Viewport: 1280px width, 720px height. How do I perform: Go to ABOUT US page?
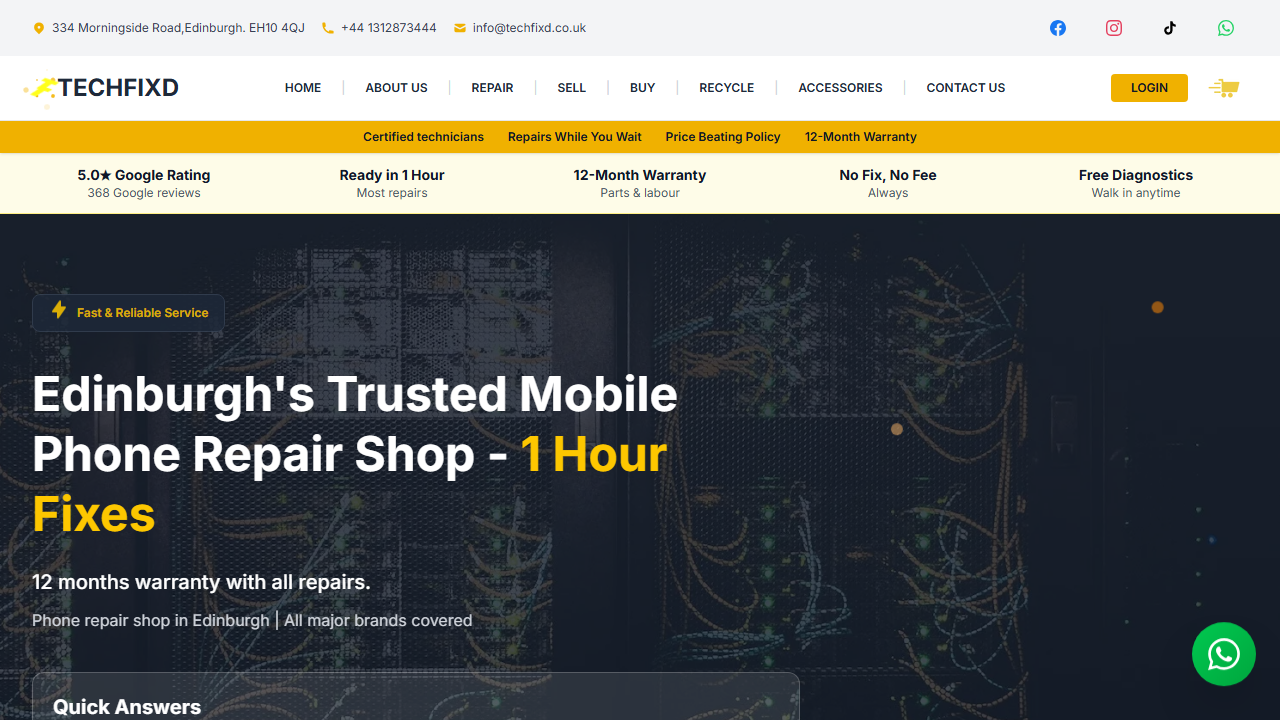click(x=397, y=88)
